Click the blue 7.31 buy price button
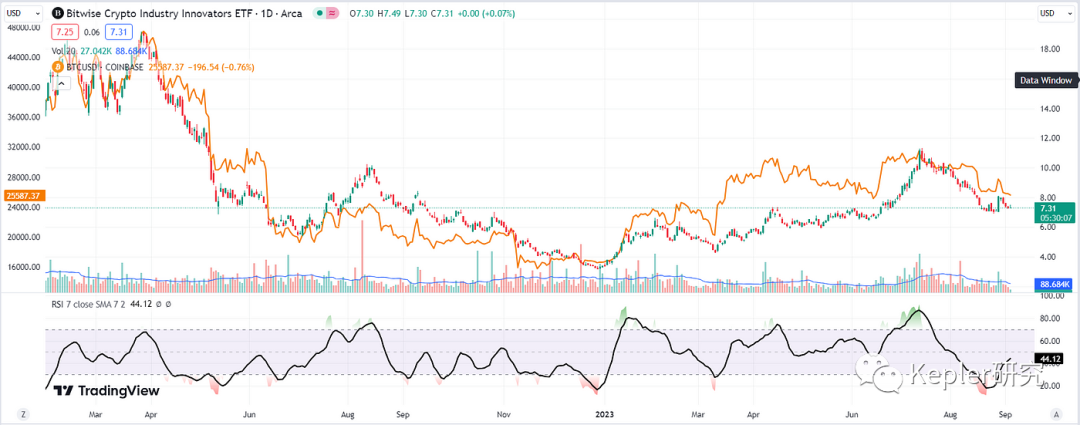The height and width of the screenshot is (425, 1080). pyautogui.click(x=118, y=32)
